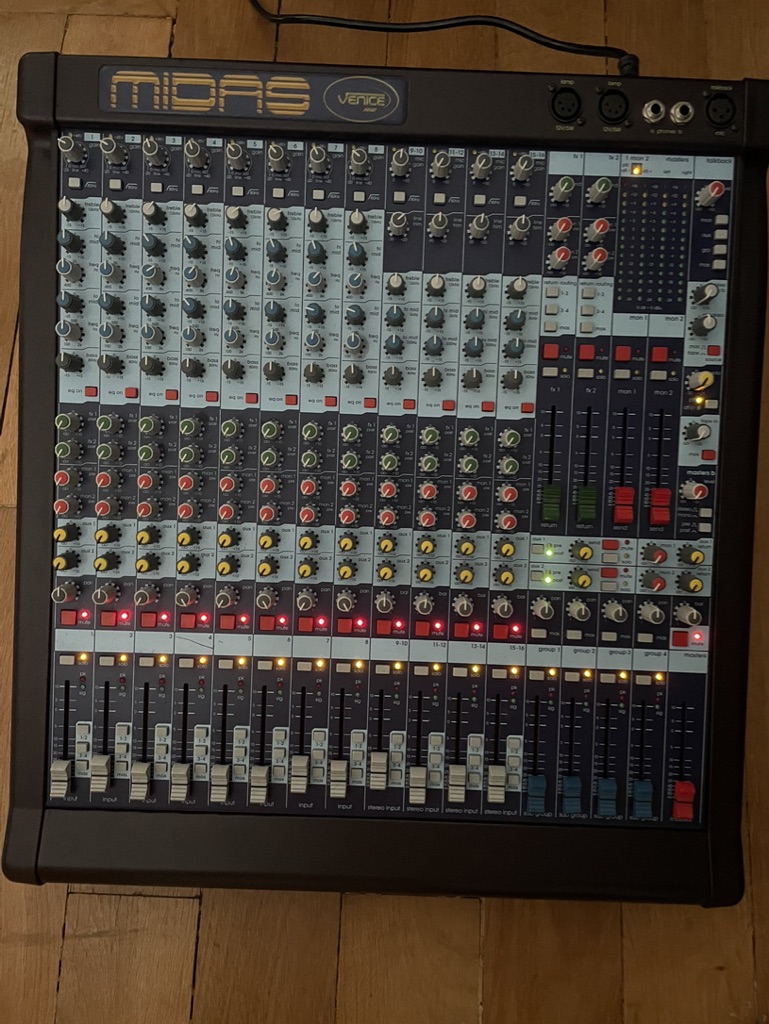Select talkback mas destination button
This screenshot has width=769, height=1024.
[720, 264]
